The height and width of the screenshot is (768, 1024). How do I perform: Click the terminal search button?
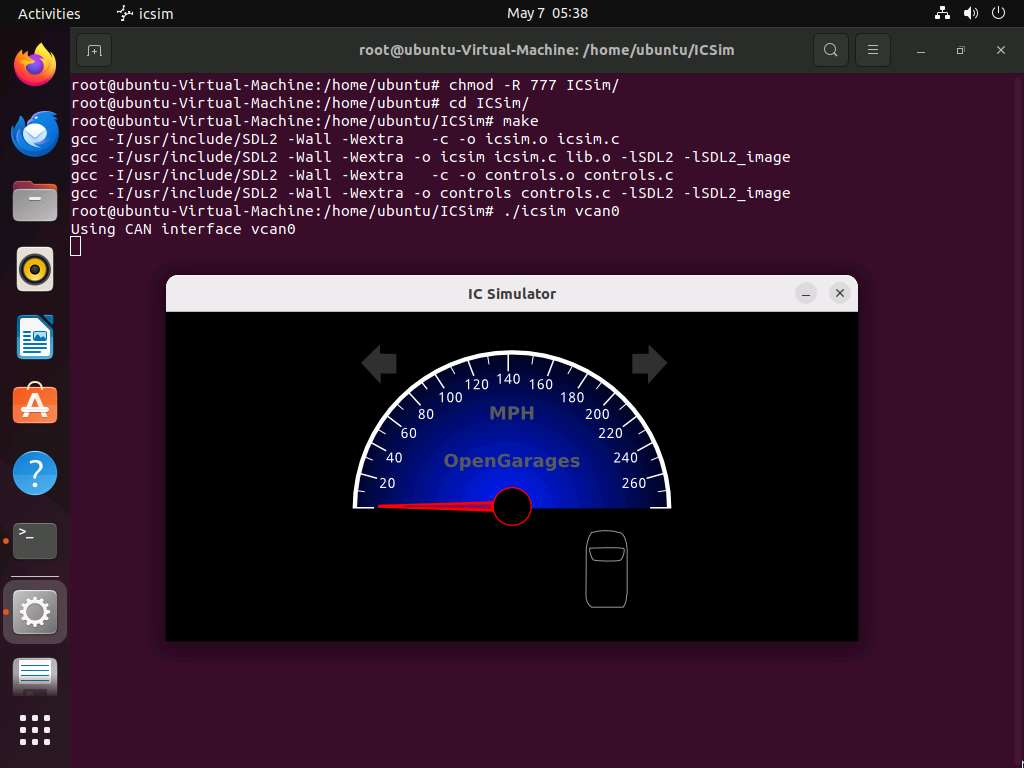pyautogui.click(x=830, y=50)
